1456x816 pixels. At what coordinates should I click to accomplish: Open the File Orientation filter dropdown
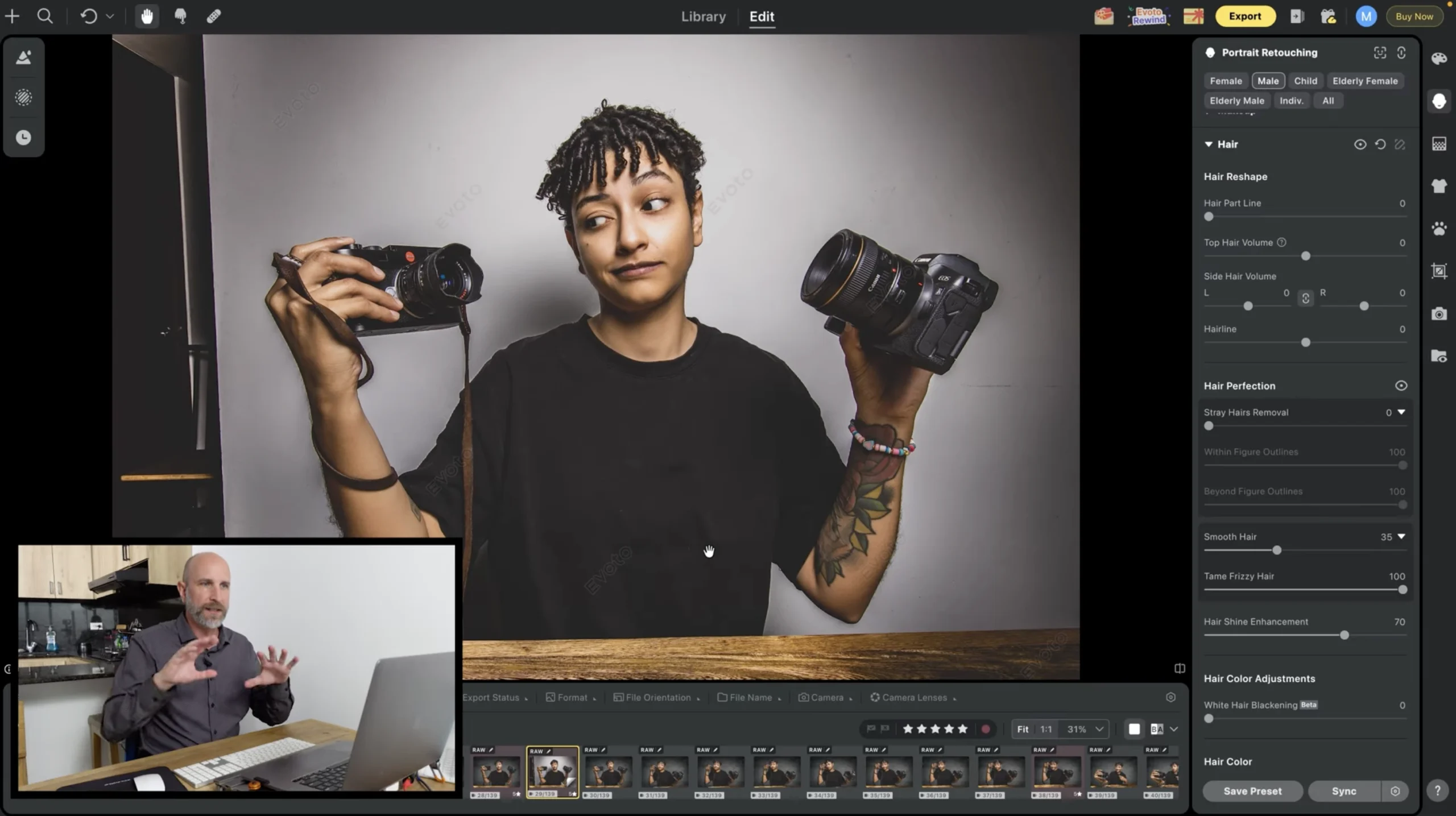[657, 698]
